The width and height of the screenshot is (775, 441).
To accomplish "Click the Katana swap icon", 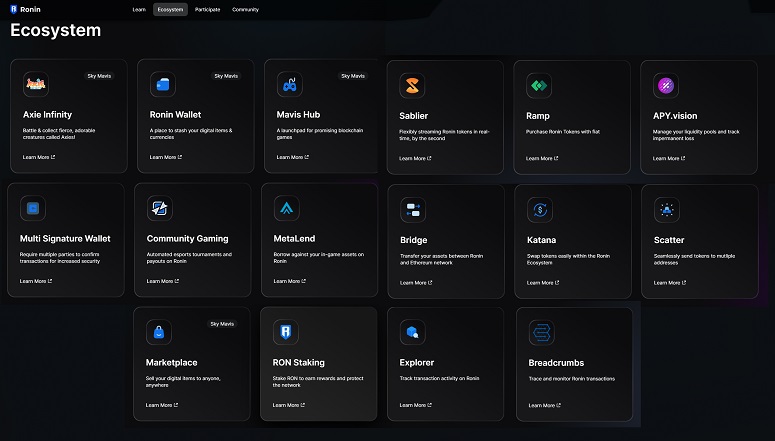I will pyautogui.click(x=540, y=210).
